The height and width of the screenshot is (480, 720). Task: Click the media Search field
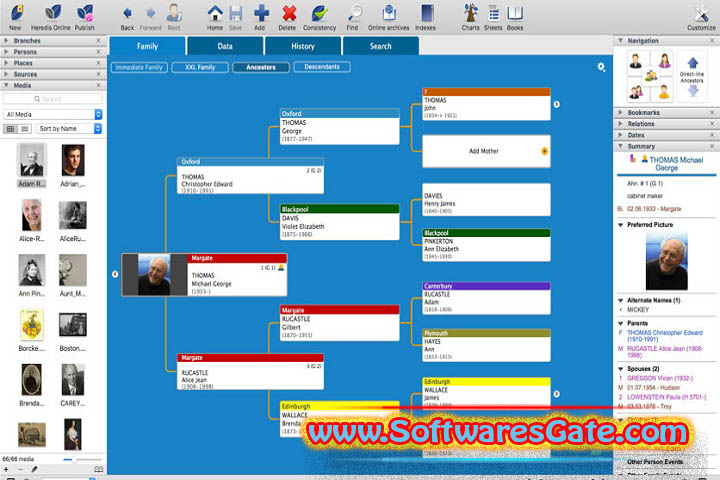(x=52, y=99)
